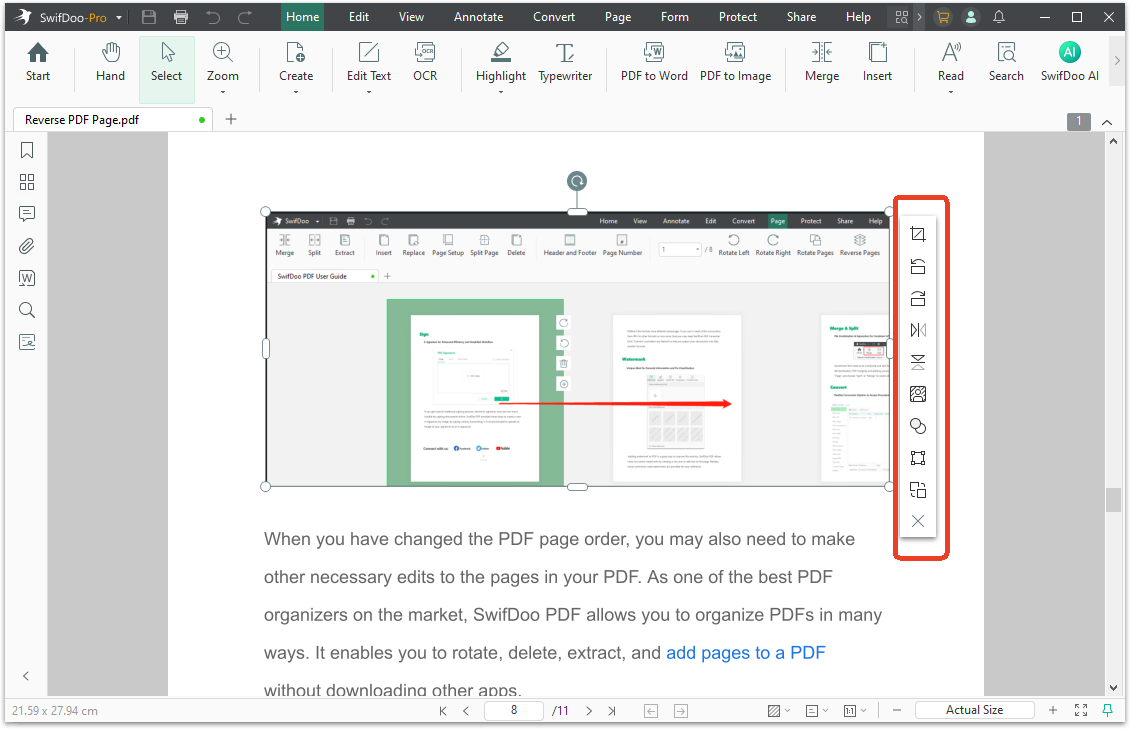Flip the selected image vertically
This screenshot has width=1130, height=729.
coord(917,362)
